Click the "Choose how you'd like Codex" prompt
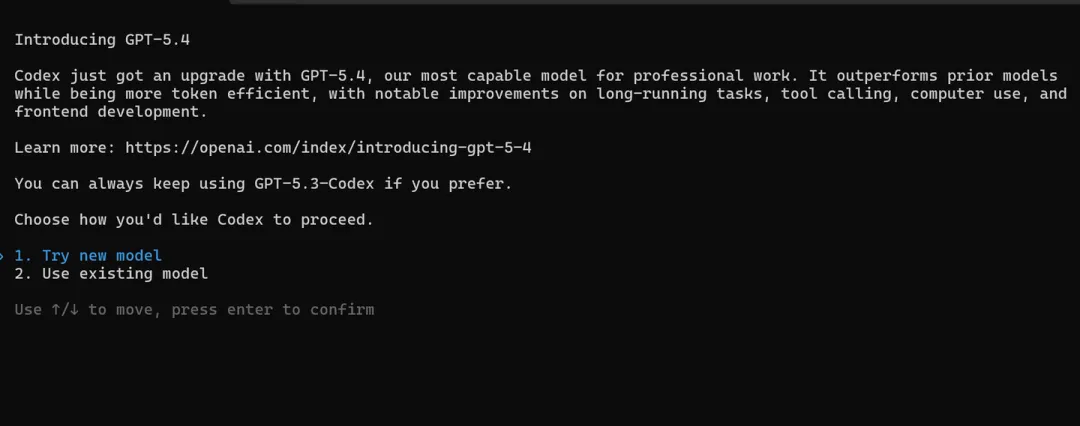 [x=193, y=220]
